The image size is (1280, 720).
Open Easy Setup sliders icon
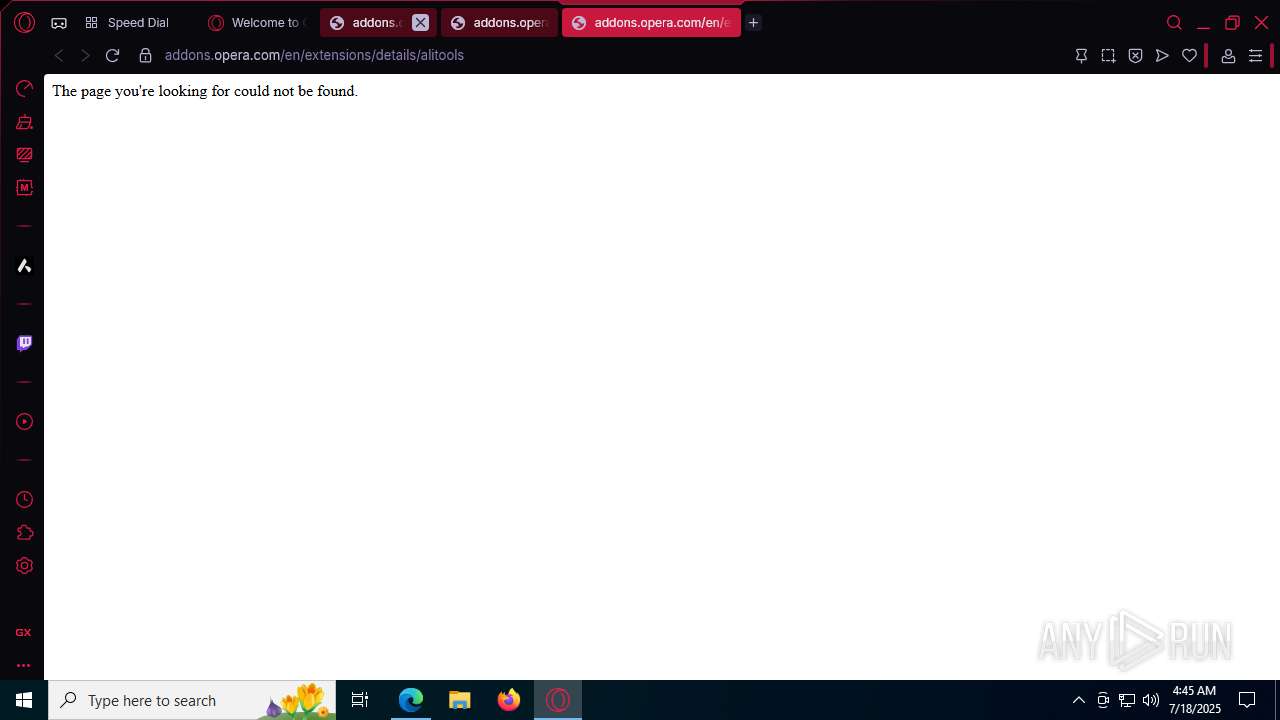click(x=1255, y=56)
